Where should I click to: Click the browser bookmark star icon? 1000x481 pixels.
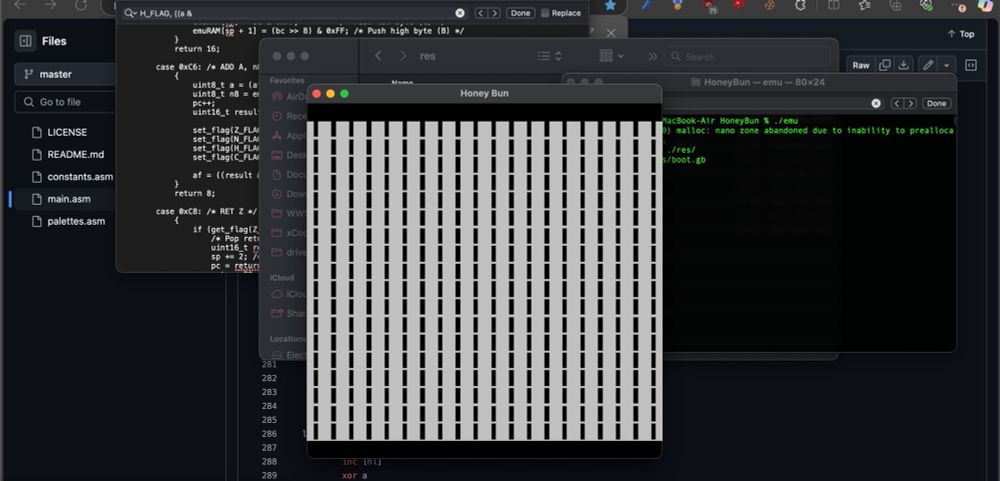(610, 5)
